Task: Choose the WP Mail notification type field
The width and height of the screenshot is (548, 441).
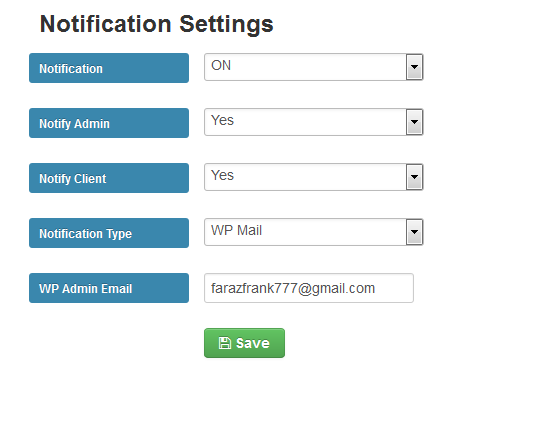Action: click(313, 232)
